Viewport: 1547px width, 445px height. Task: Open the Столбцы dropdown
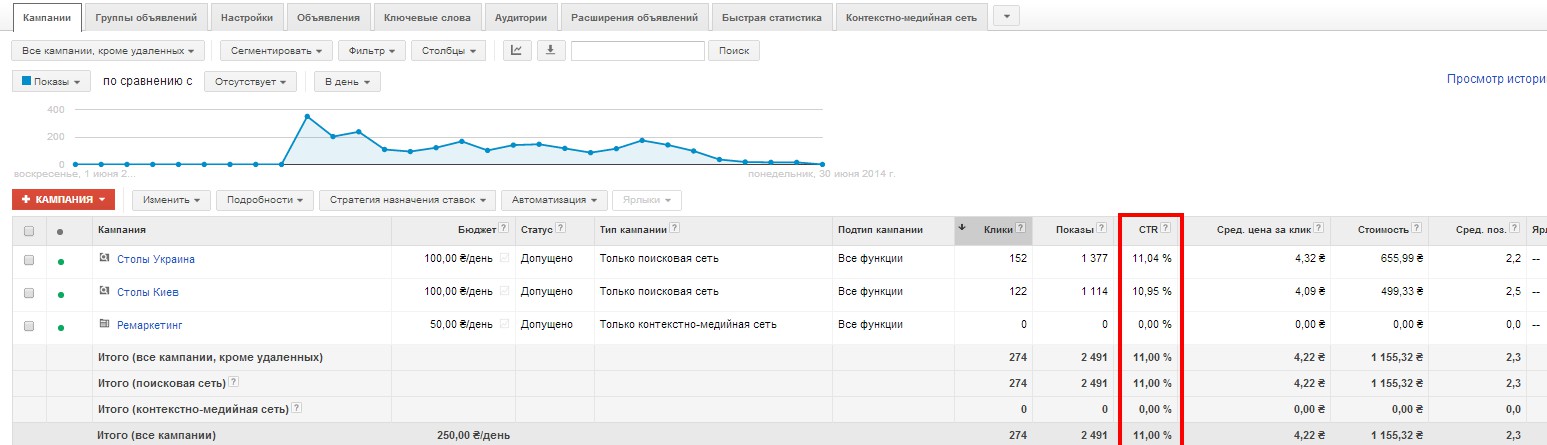click(x=449, y=50)
